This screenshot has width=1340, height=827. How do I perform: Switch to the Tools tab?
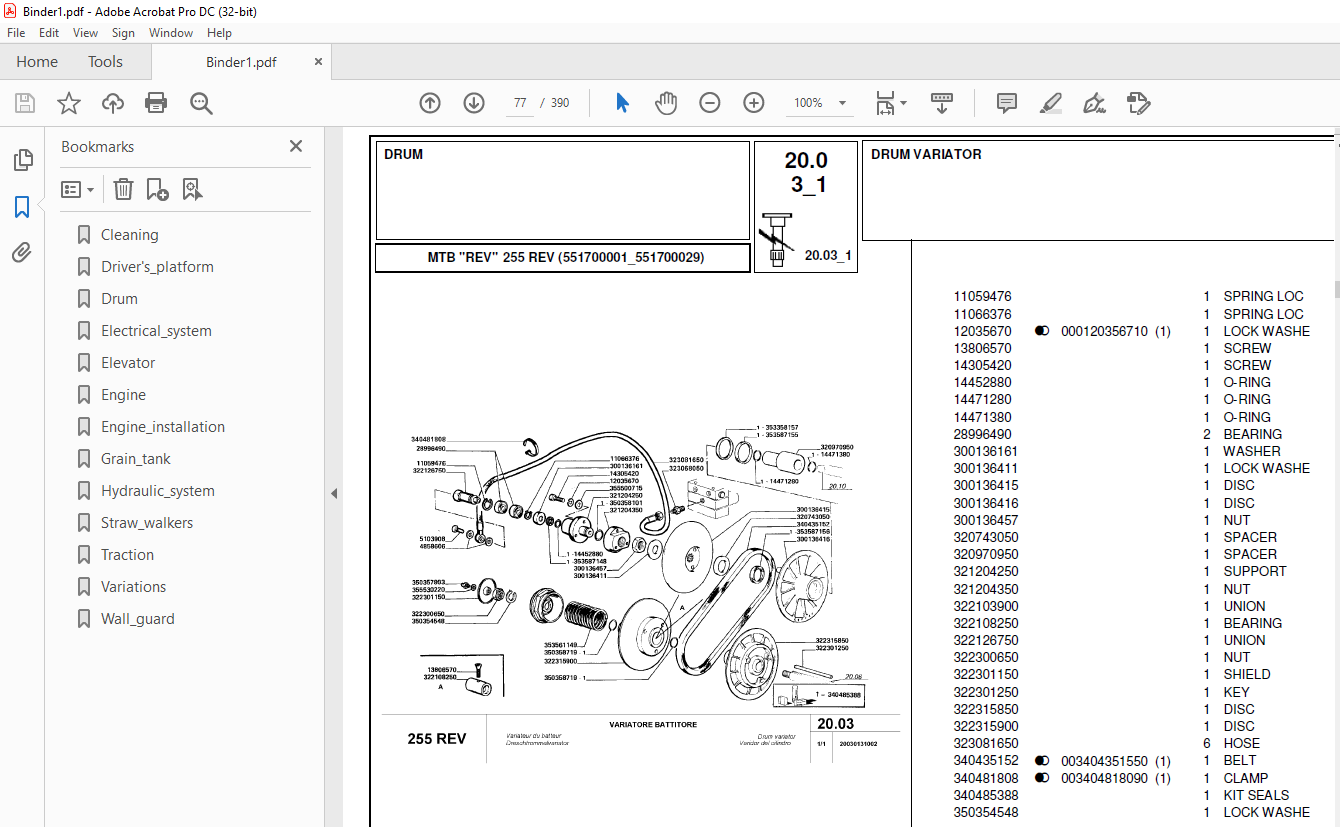[105, 62]
